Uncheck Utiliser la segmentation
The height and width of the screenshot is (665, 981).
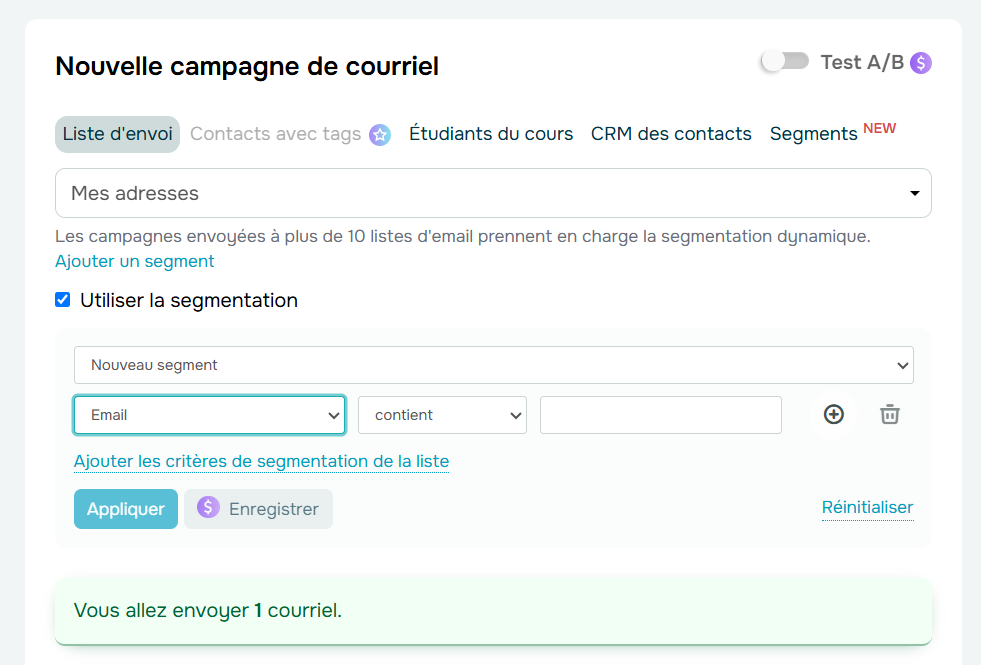63,299
